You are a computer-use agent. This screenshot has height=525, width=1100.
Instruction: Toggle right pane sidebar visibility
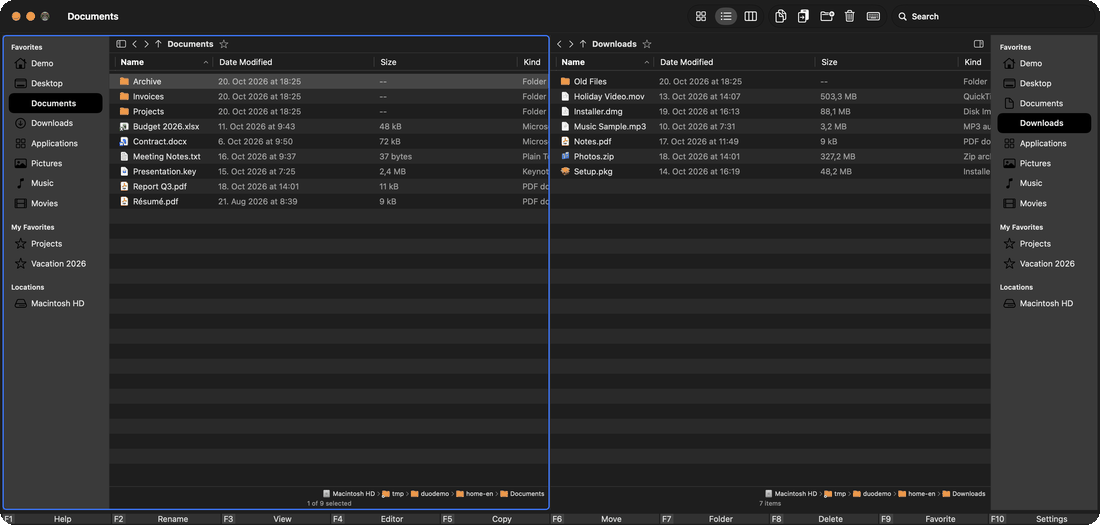point(979,44)
